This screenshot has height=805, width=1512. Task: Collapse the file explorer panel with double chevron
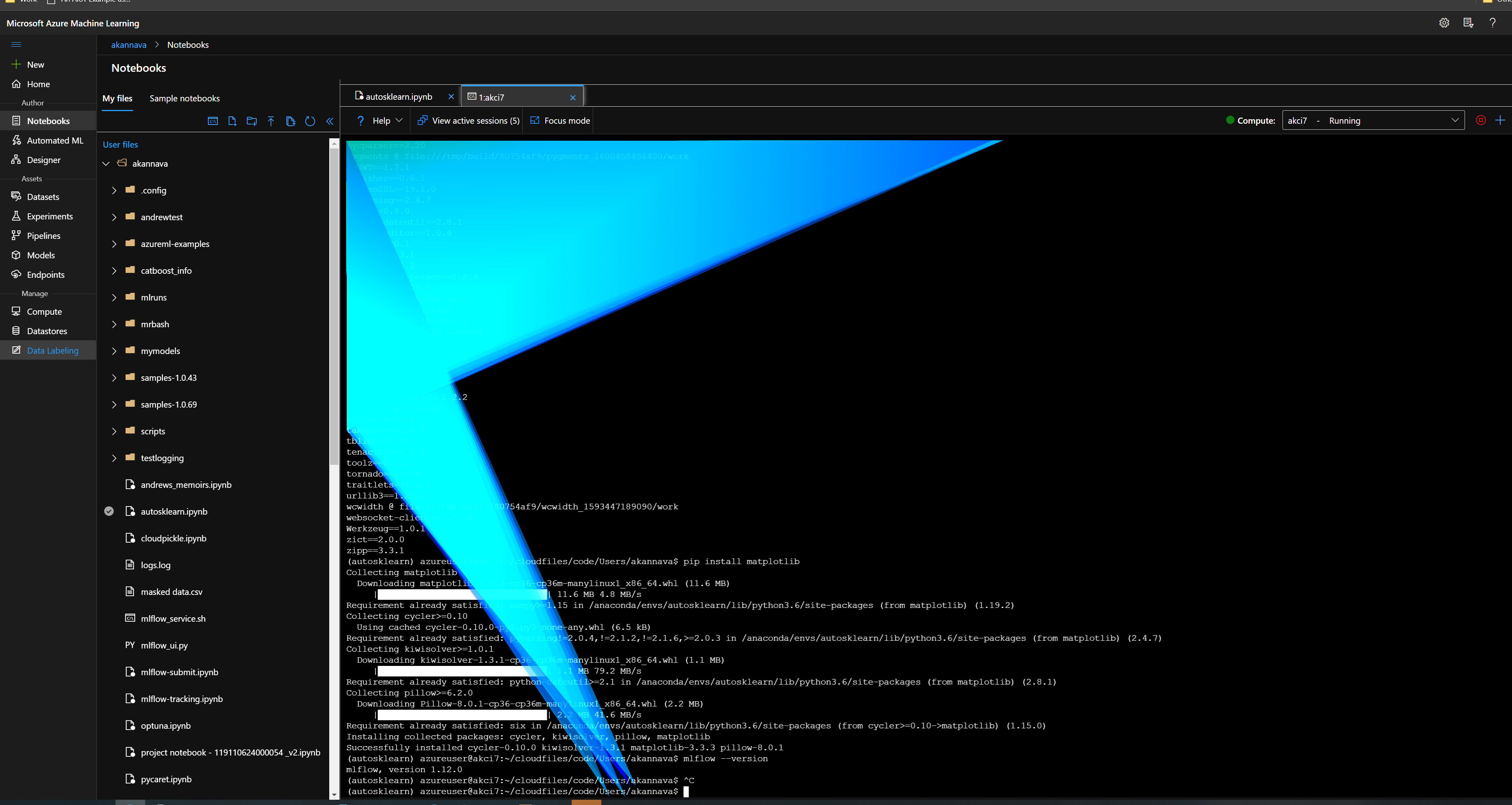329,121
